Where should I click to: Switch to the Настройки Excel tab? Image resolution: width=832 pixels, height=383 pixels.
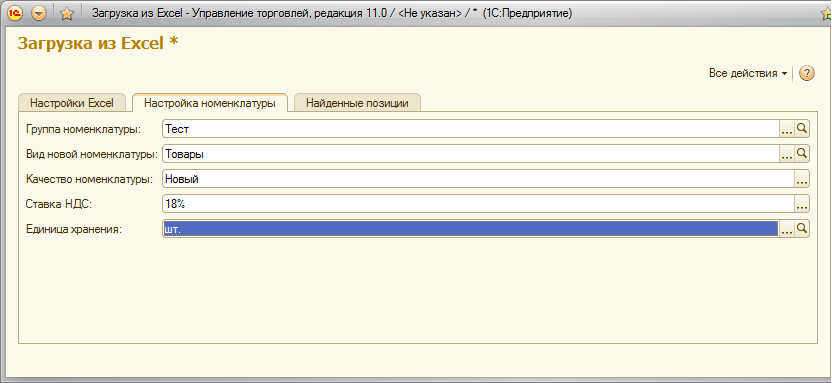(x=72, y=103)
